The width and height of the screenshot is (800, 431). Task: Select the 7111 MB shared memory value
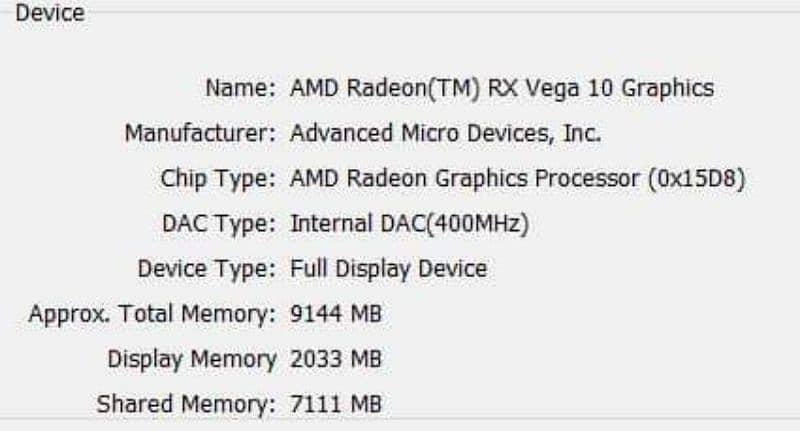tap(335, 404)
